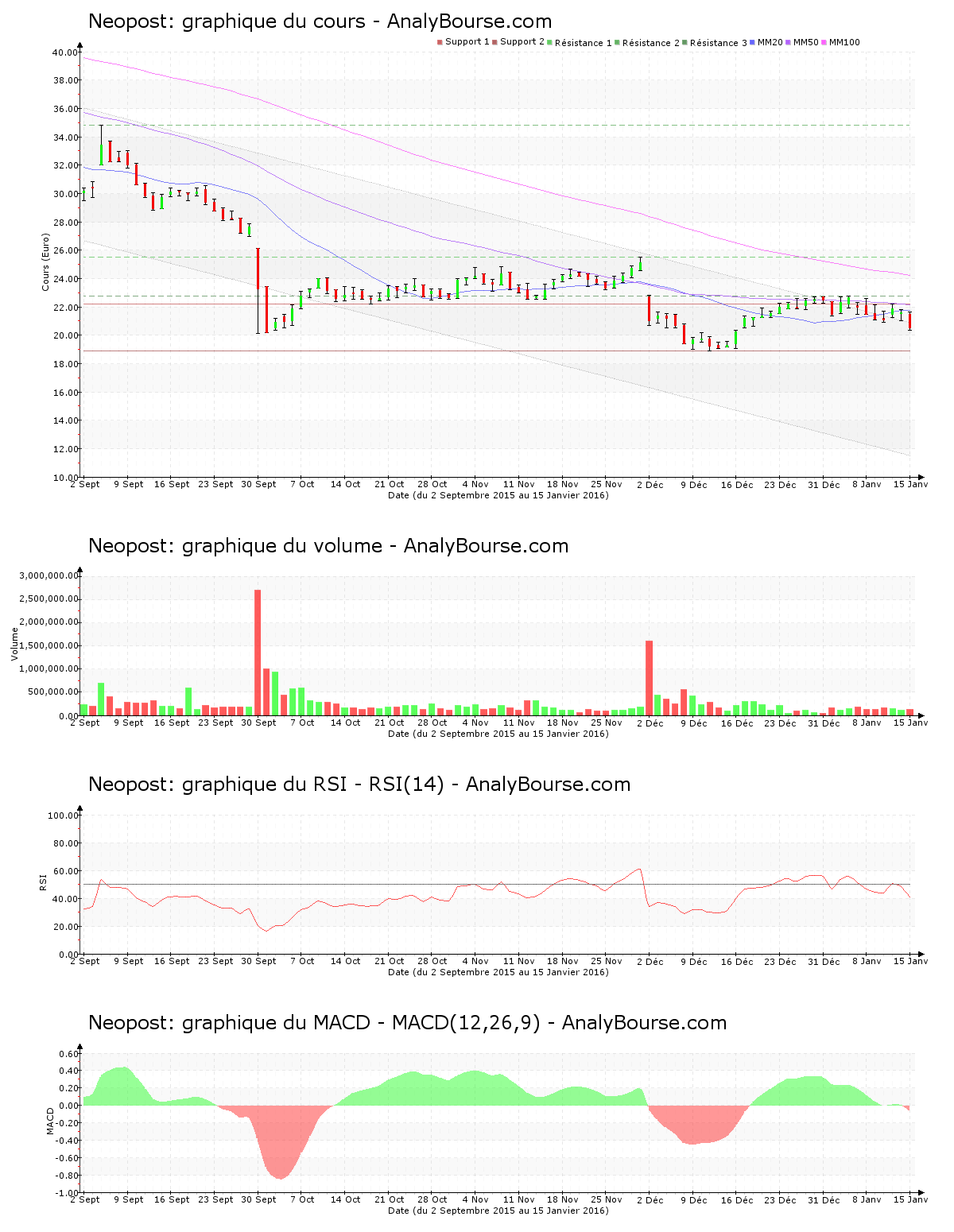This screenshot has width=954, height=1232.
Task: Click the 'graphique du volume' chart title
Action: (x=328, y=546)
